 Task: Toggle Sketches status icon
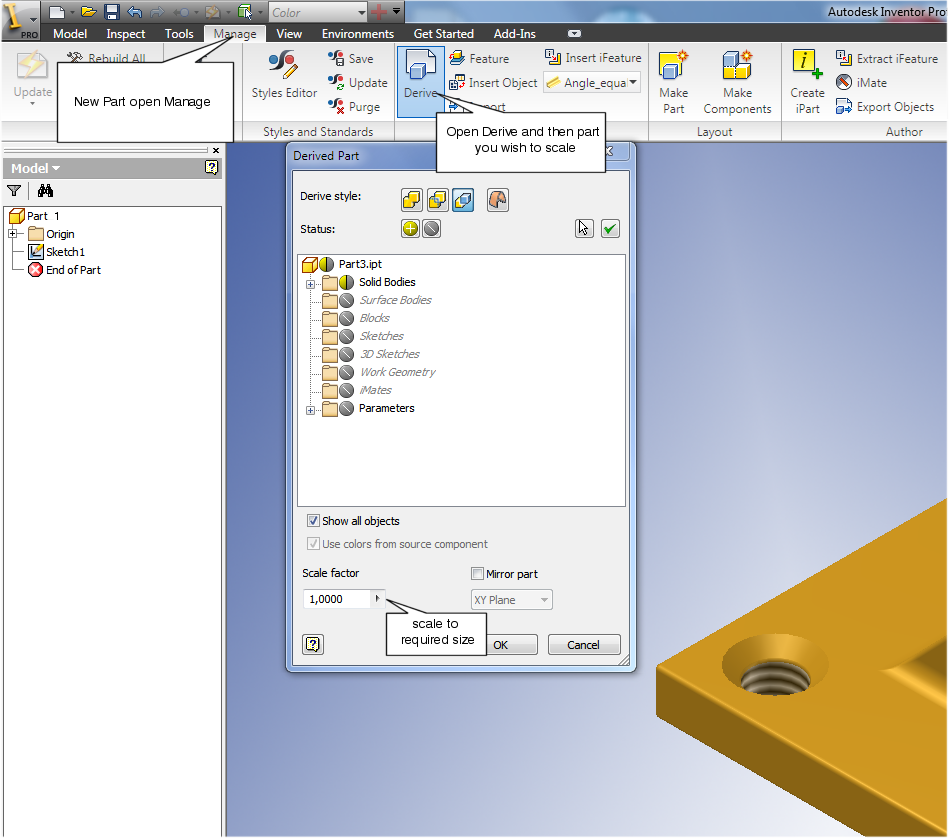point(346,336)
